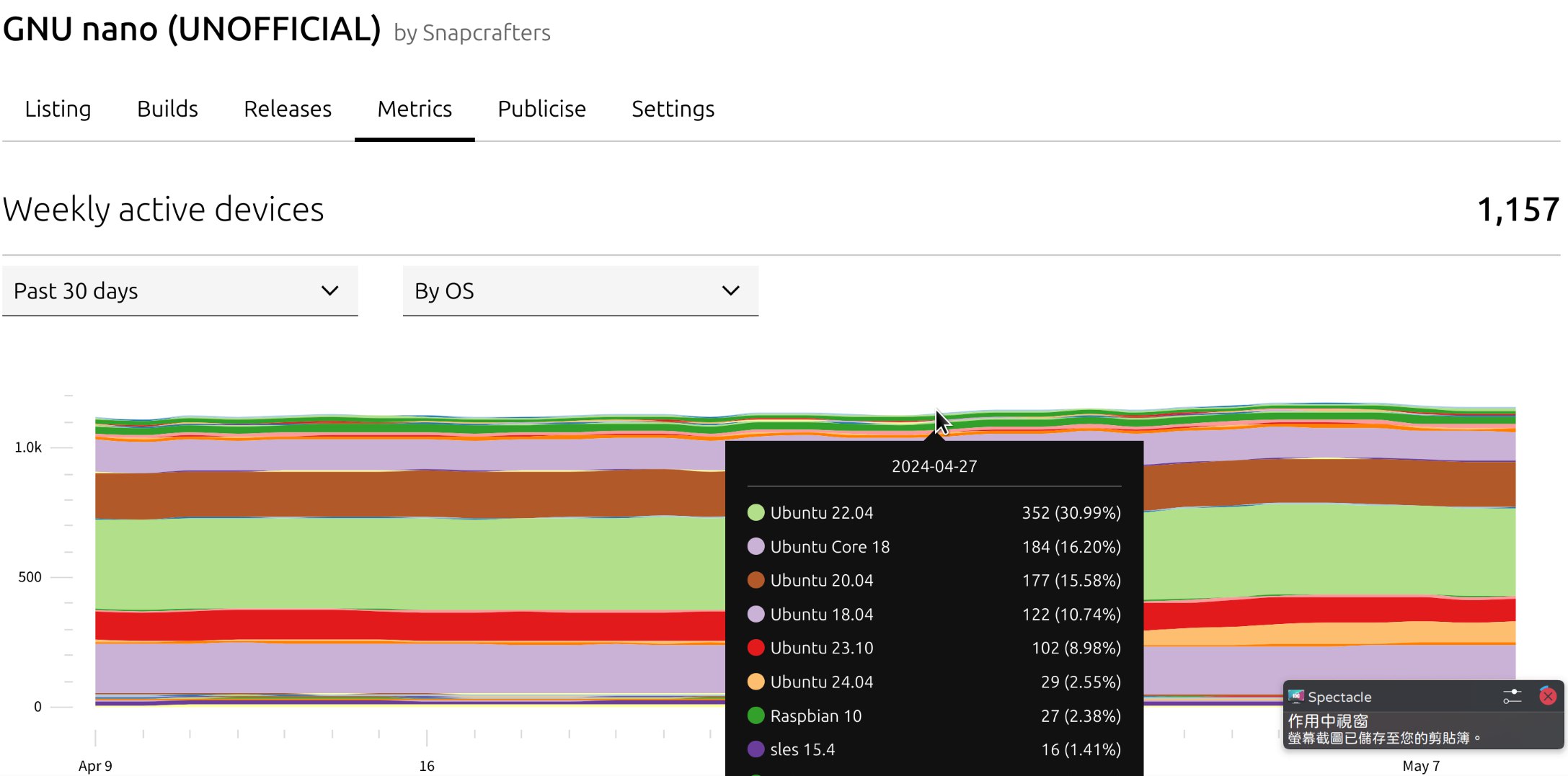Viewport: 1568px width, 776px height.
Task: Dismiss the Spectacle notification
Action: point(1547,696)
